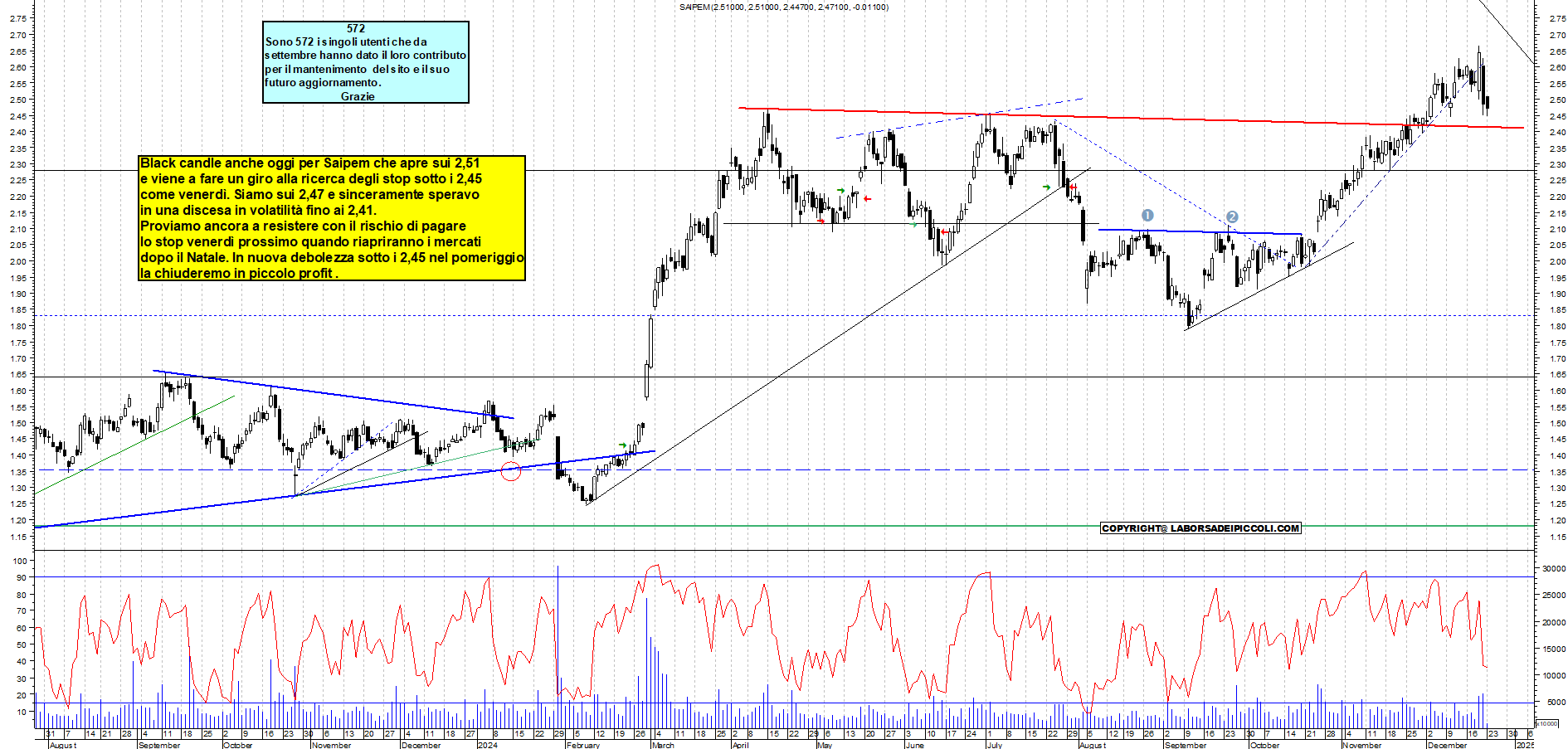Click the "2024" label on the time axis

point(488,745)
